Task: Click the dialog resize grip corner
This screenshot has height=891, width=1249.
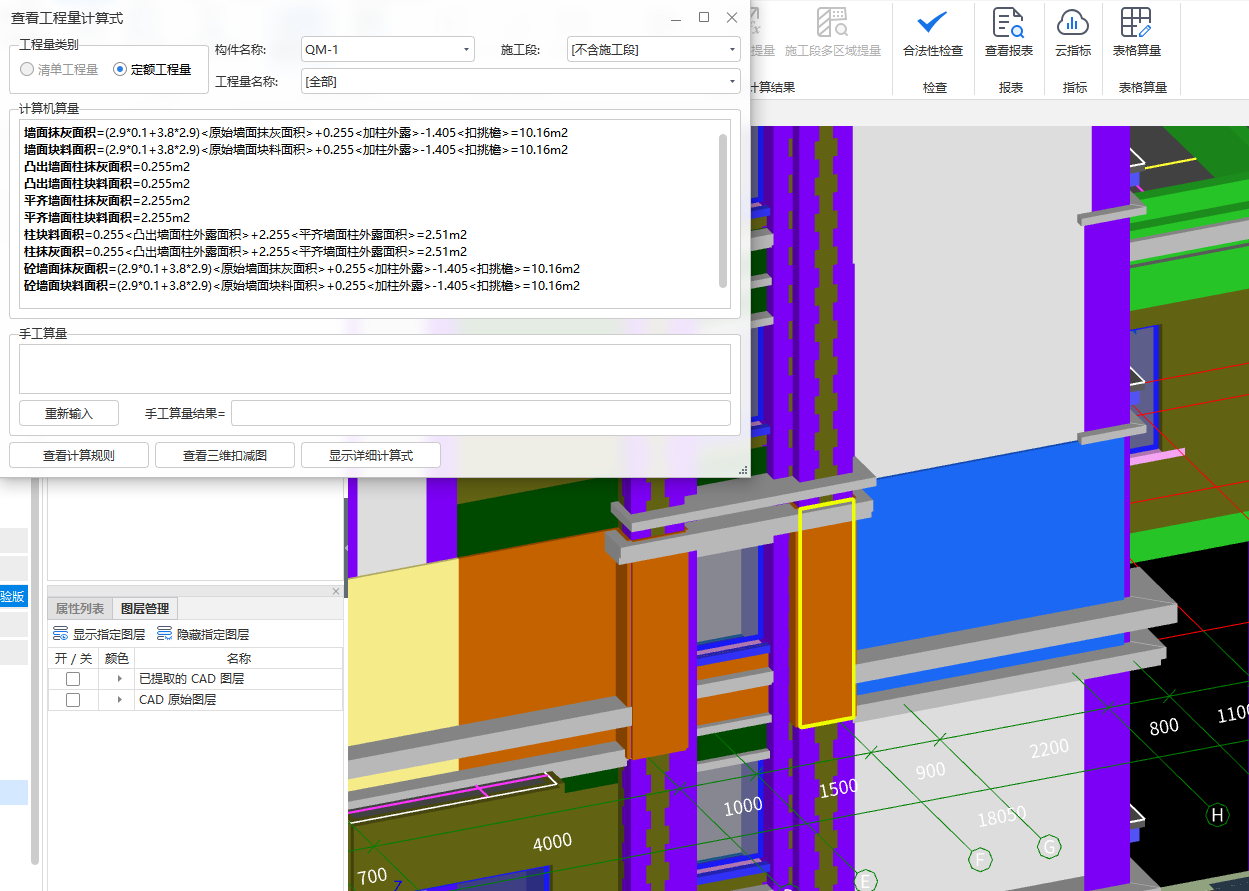Action: tap(743, 470)
